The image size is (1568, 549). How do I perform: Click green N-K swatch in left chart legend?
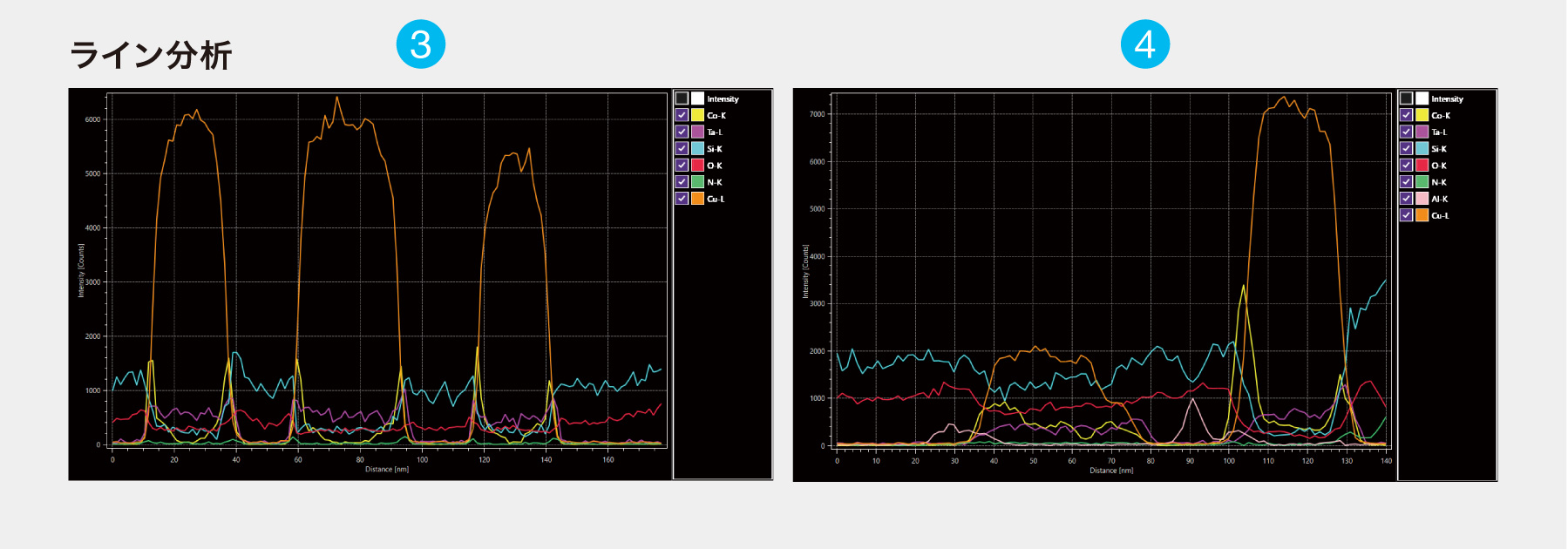tap(697, 182)
